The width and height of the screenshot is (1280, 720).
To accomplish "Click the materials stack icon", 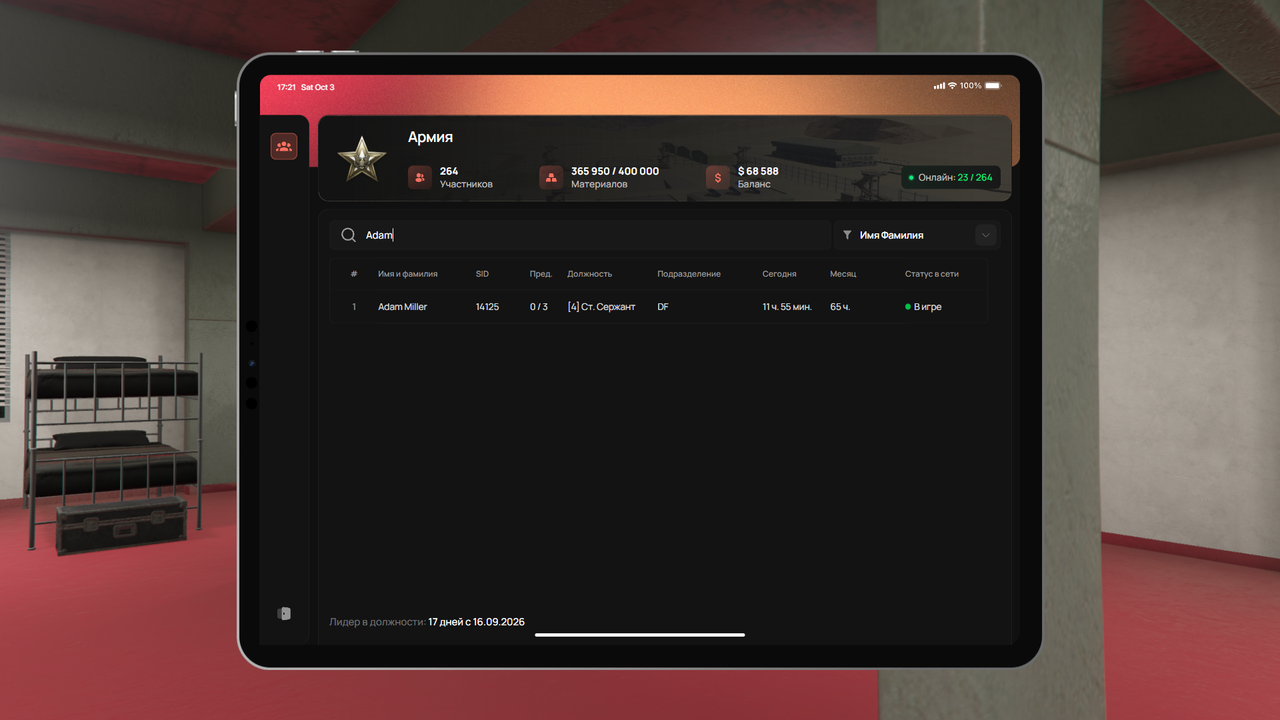I will click(x=551, y=177).
